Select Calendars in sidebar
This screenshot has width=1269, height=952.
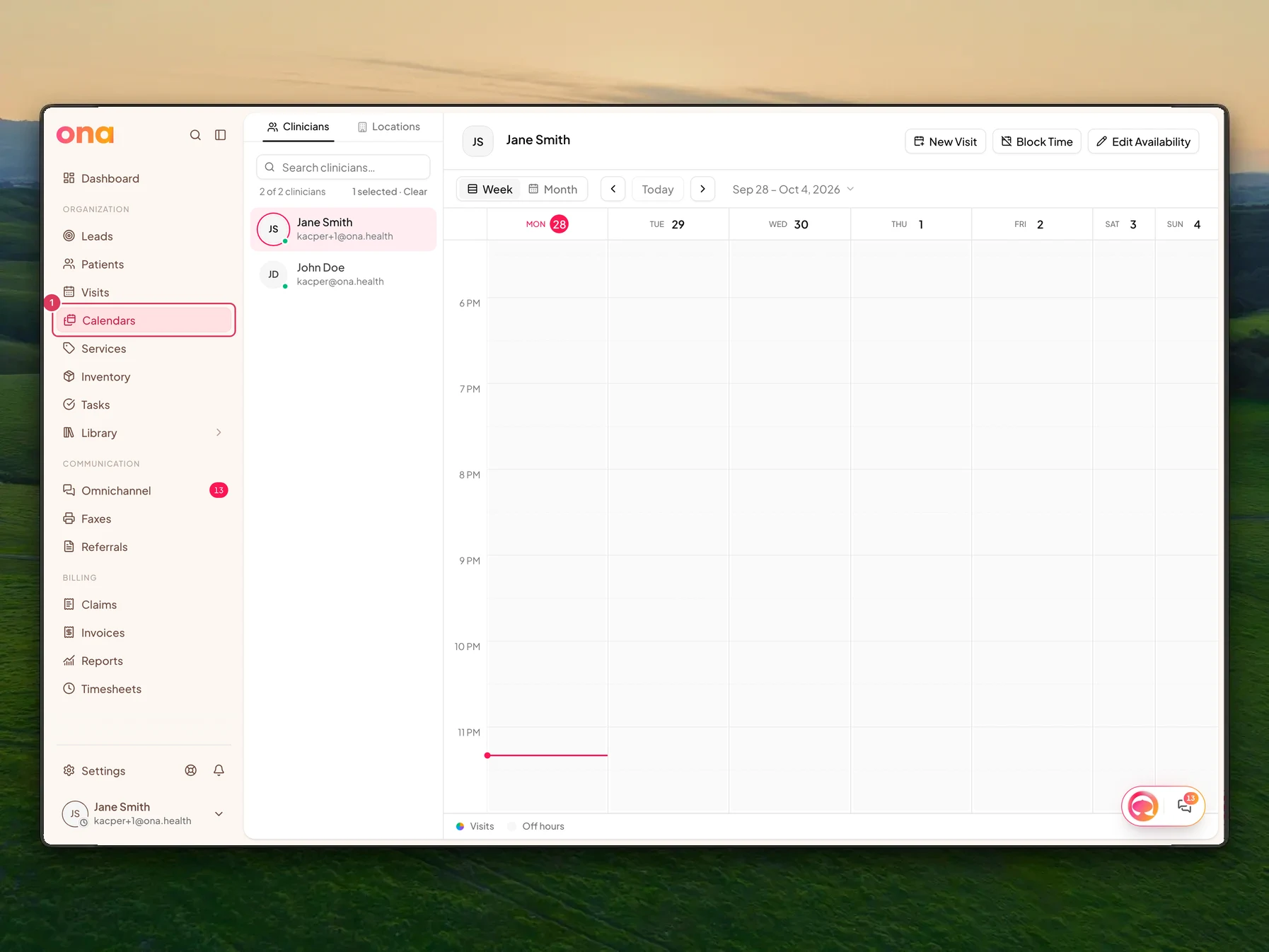pos(144,320)
